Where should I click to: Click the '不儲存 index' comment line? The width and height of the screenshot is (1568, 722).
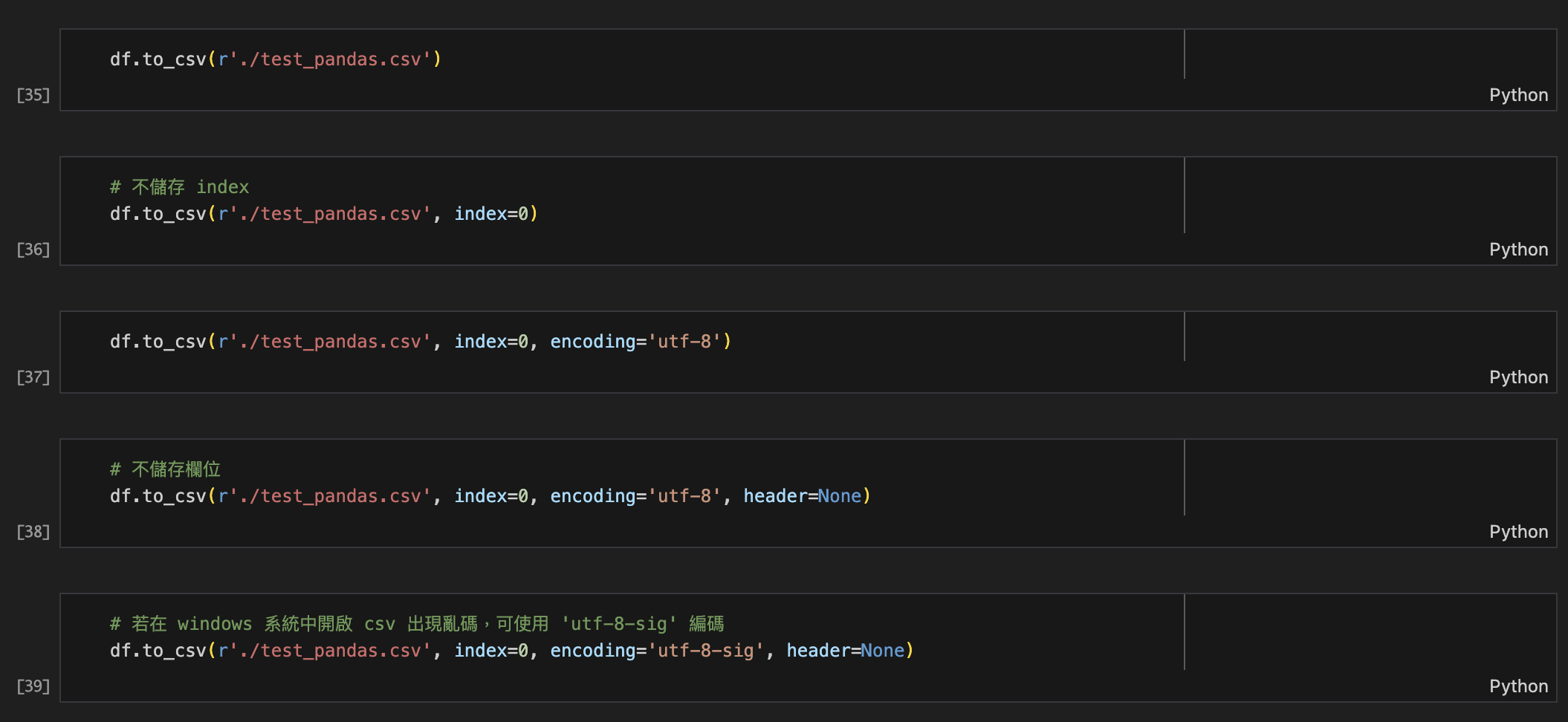178,186
